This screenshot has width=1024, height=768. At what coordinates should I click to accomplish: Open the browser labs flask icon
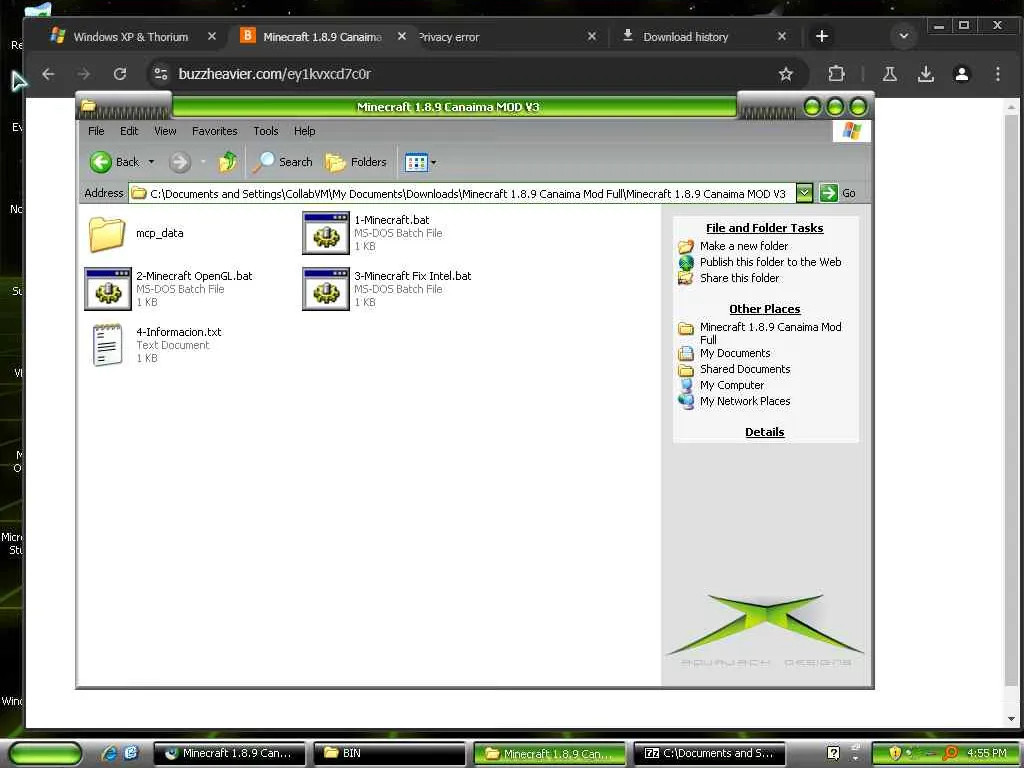pos(889,74)
